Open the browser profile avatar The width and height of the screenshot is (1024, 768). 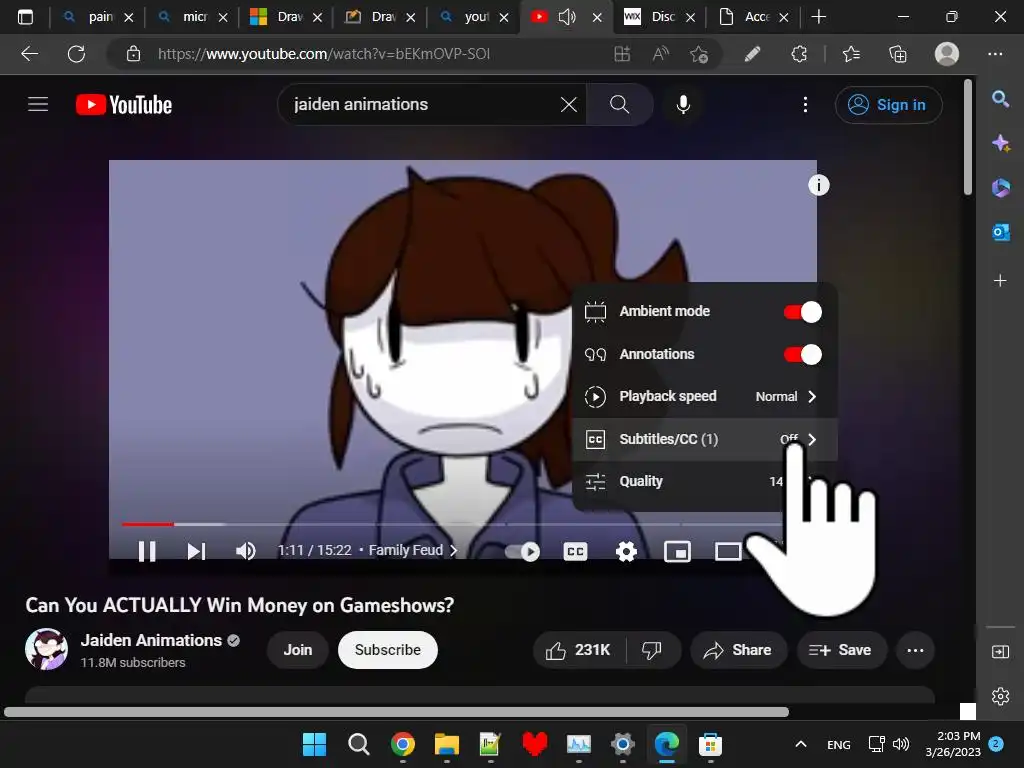[946, 54]
